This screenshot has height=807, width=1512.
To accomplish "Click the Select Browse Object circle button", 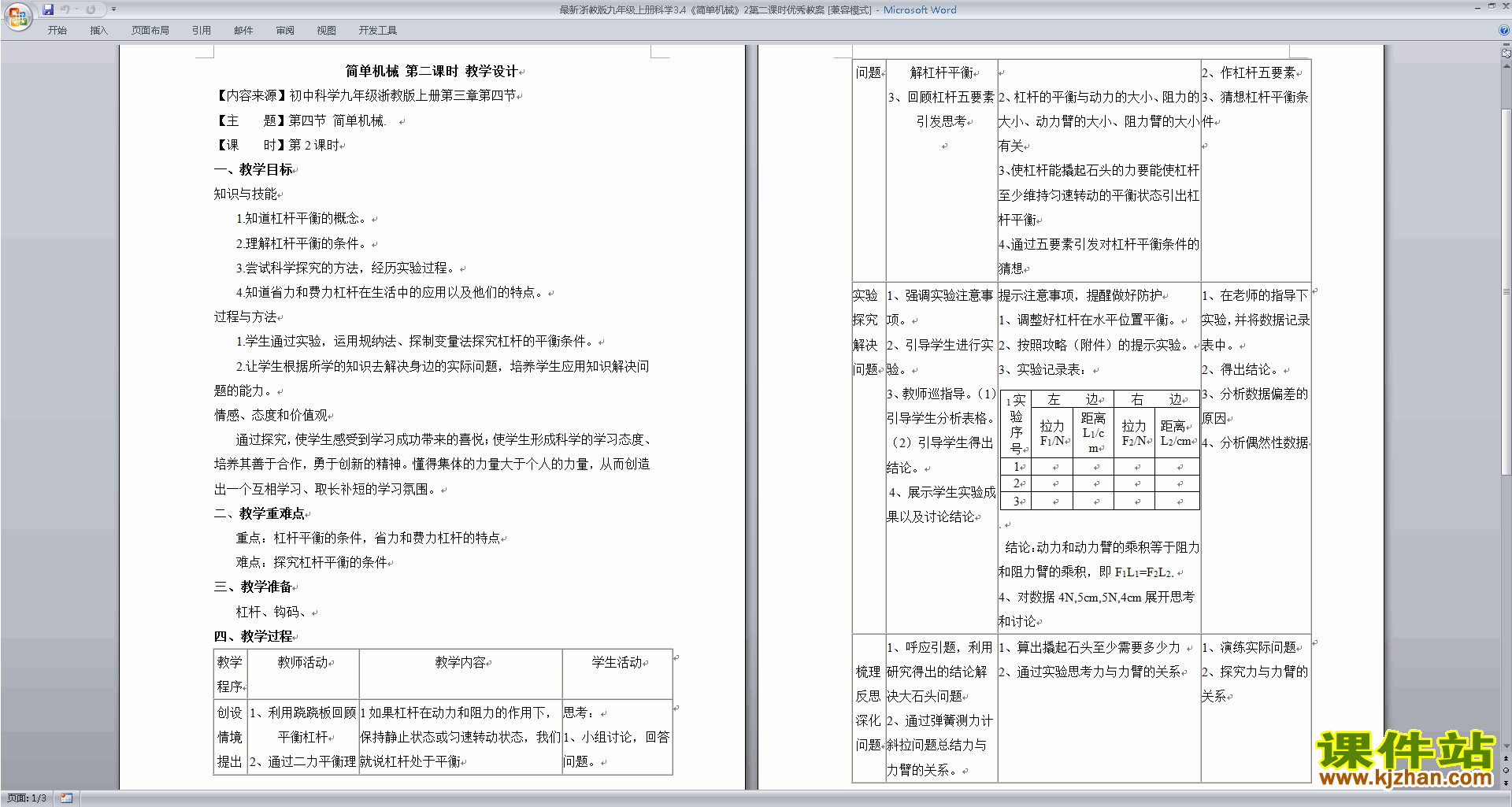I will click(1506, 770).
